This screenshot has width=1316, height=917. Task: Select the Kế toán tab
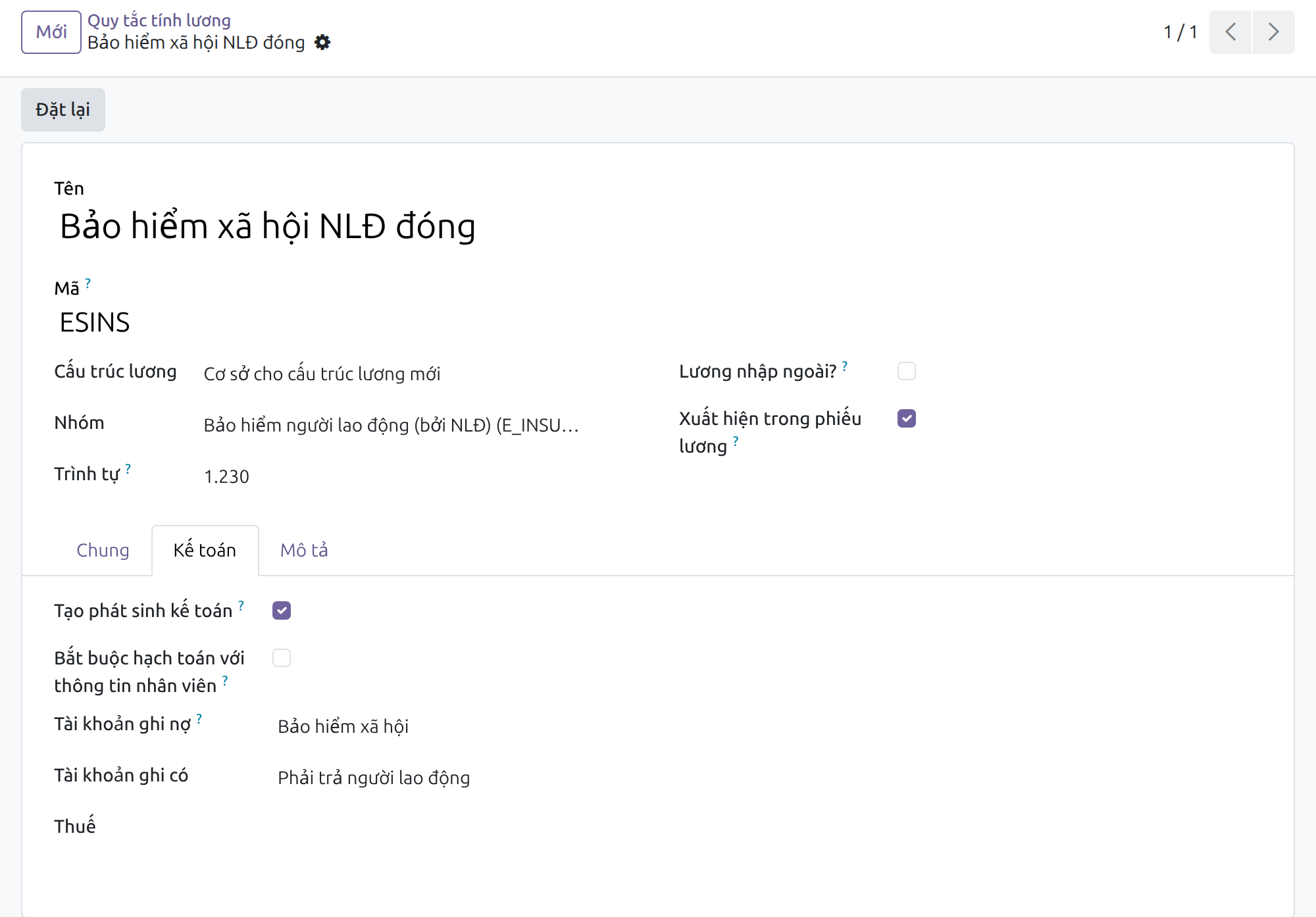[205, 550]
